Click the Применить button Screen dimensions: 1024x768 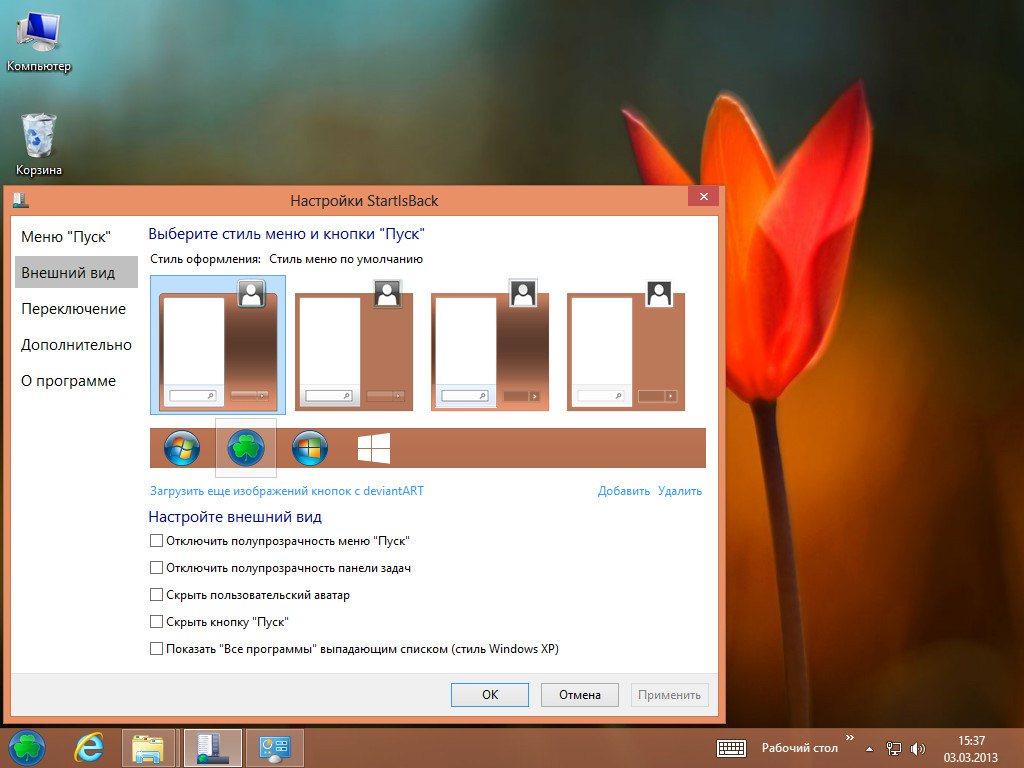click(669, 695)
